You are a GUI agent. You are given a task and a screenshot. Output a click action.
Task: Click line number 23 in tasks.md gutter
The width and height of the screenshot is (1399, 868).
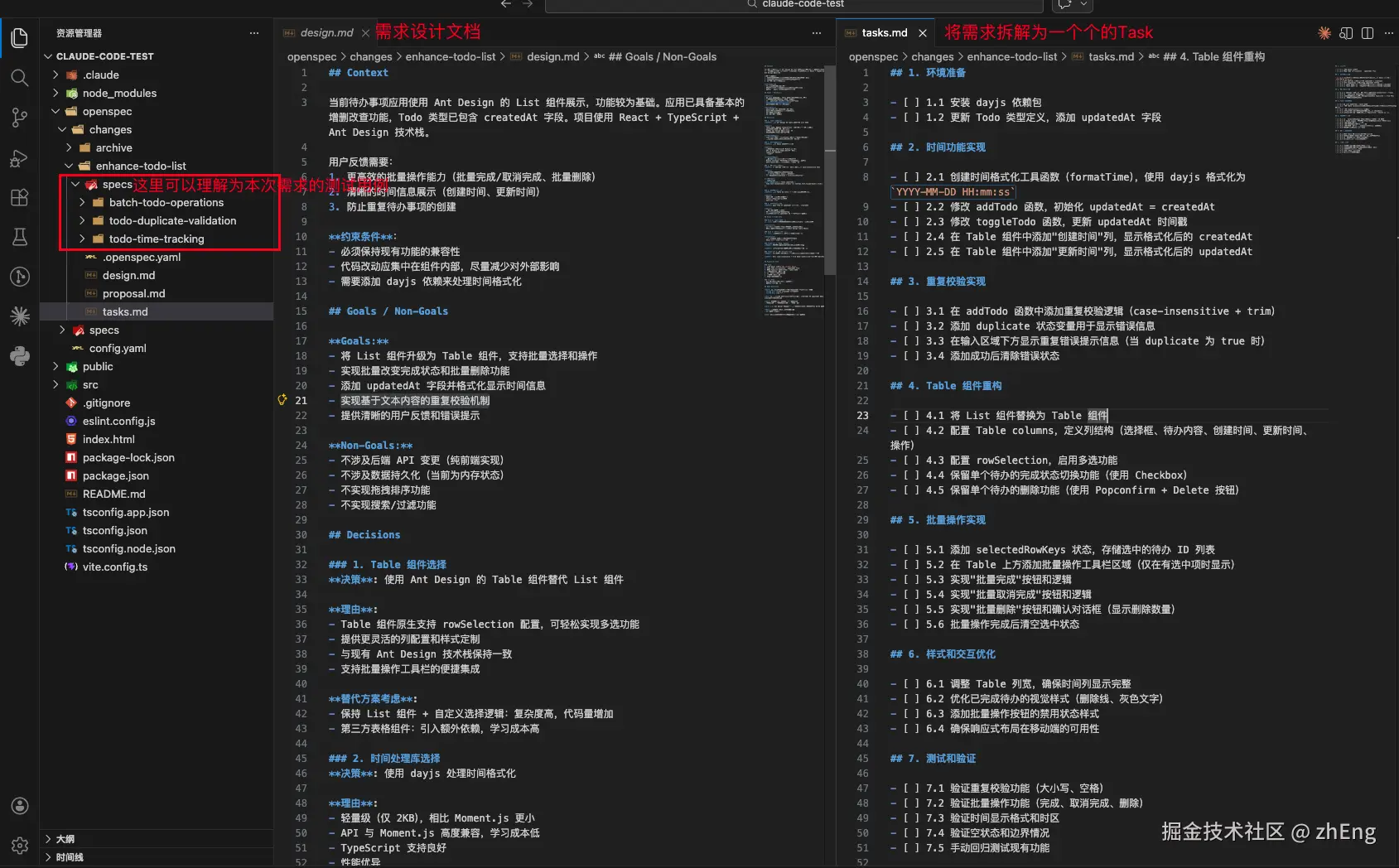tap(862, 416)
